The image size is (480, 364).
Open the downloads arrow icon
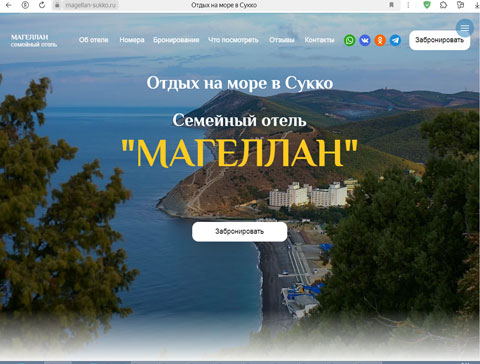(477, 5)
